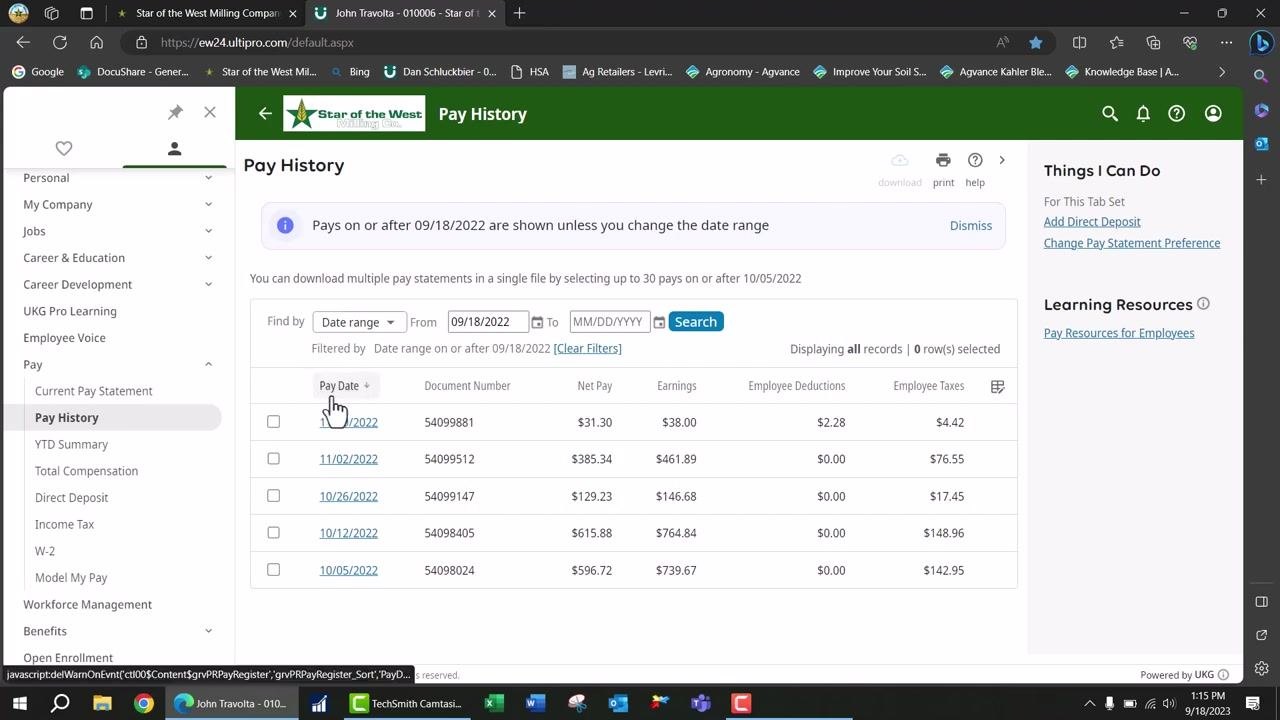Close the navigation menu panel
Screen dimensions: 1280x720
tap(210, 112)
